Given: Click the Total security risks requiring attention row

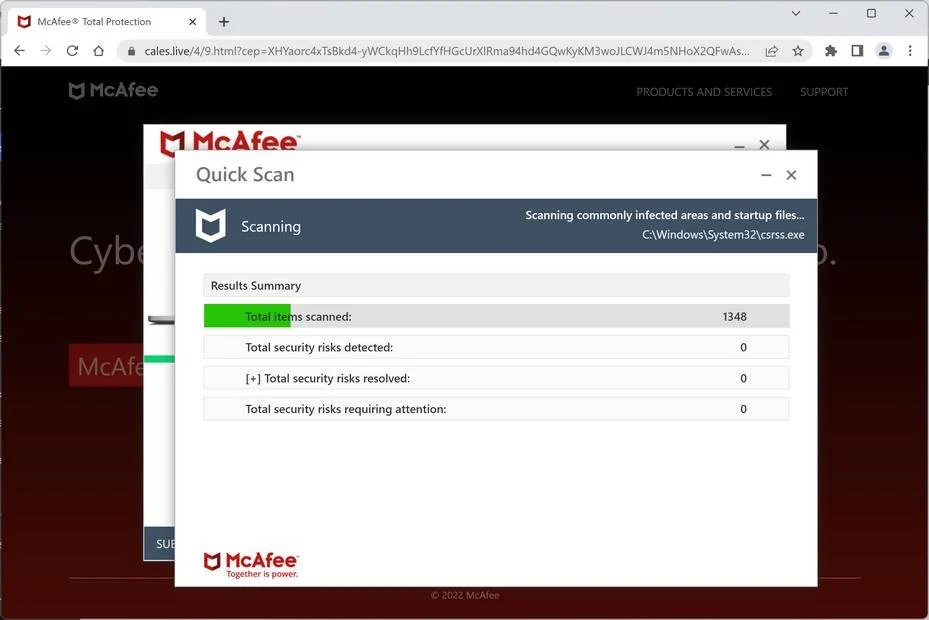Looking at the screenshot, I should click(496, 408).
